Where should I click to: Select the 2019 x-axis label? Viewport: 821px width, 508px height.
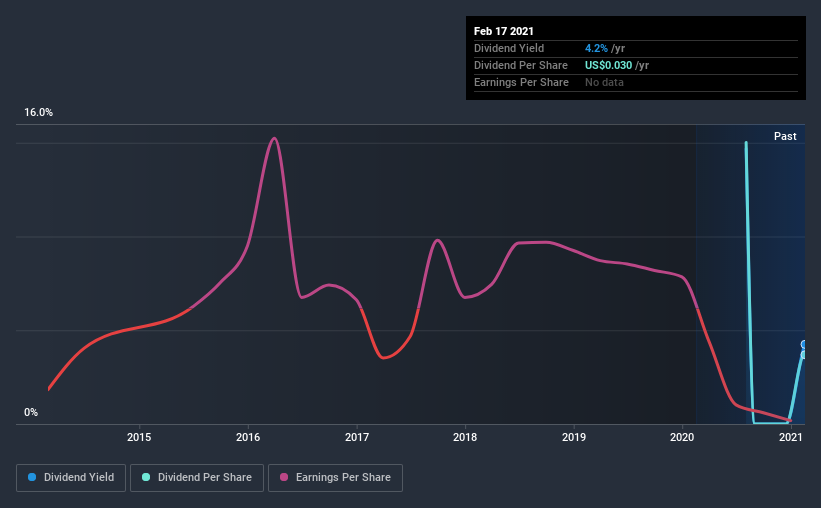pos(574,437)
